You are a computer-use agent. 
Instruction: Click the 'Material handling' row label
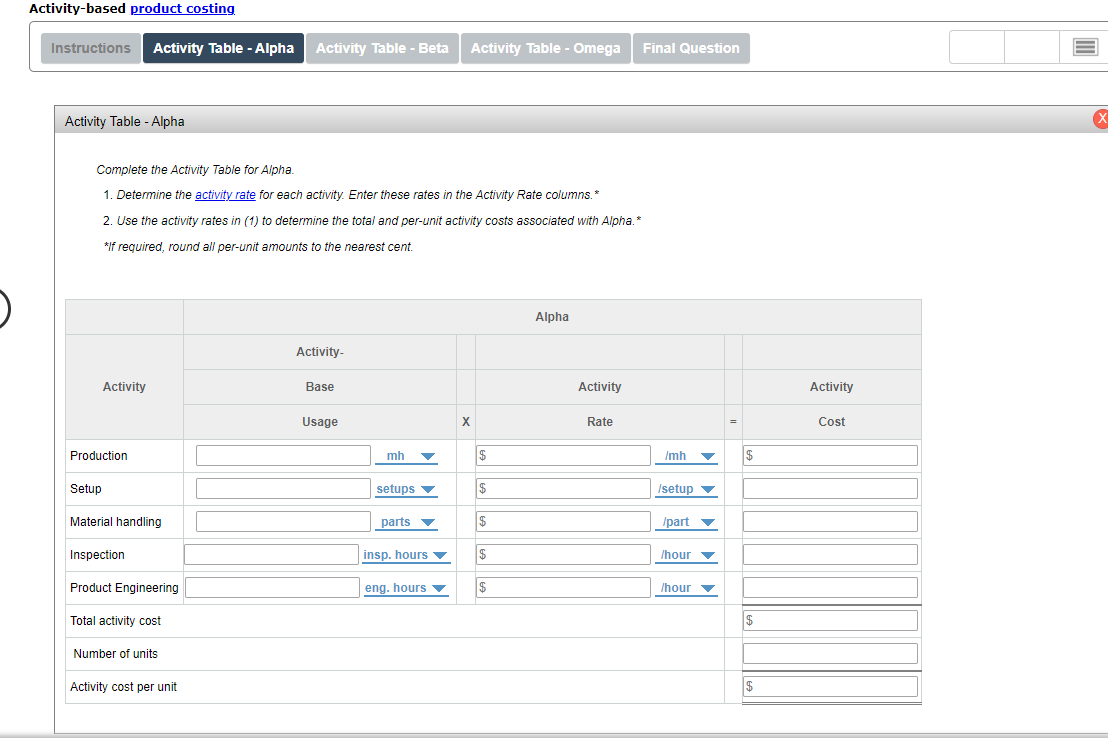tap(116, 521)
